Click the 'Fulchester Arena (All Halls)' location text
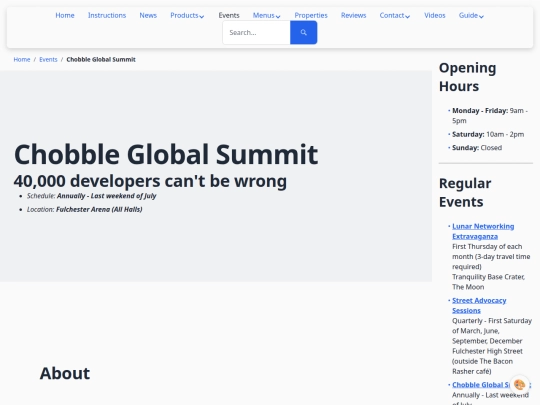The width and height of the screenshot is (540, 405). (99, 209)
